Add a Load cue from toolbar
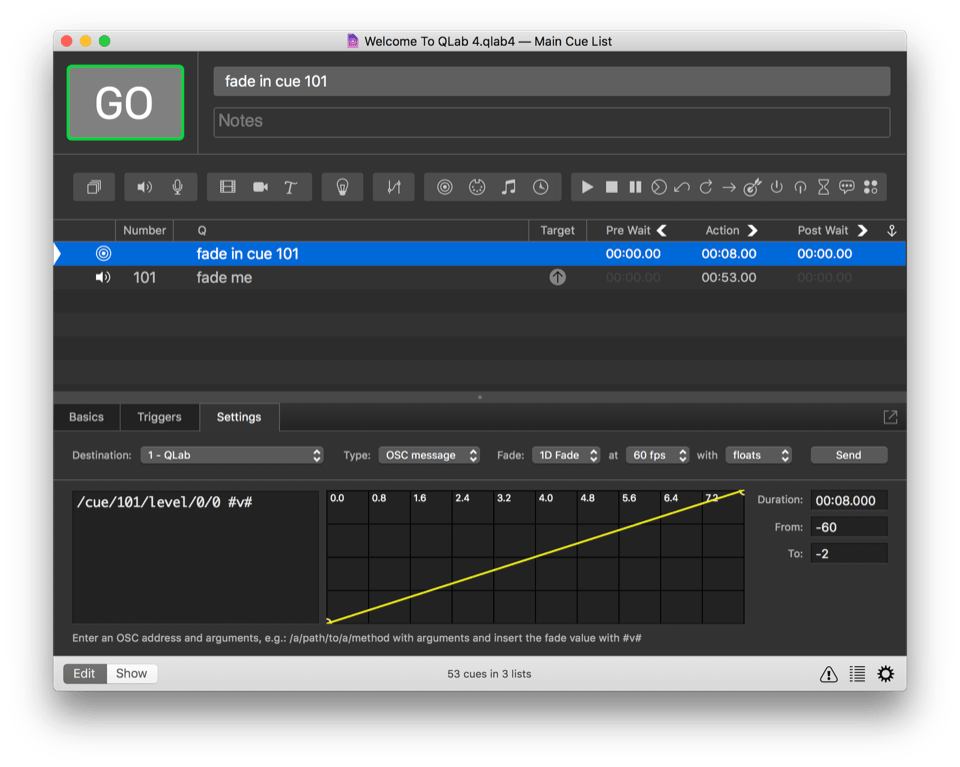 click(x=659, y=187)
